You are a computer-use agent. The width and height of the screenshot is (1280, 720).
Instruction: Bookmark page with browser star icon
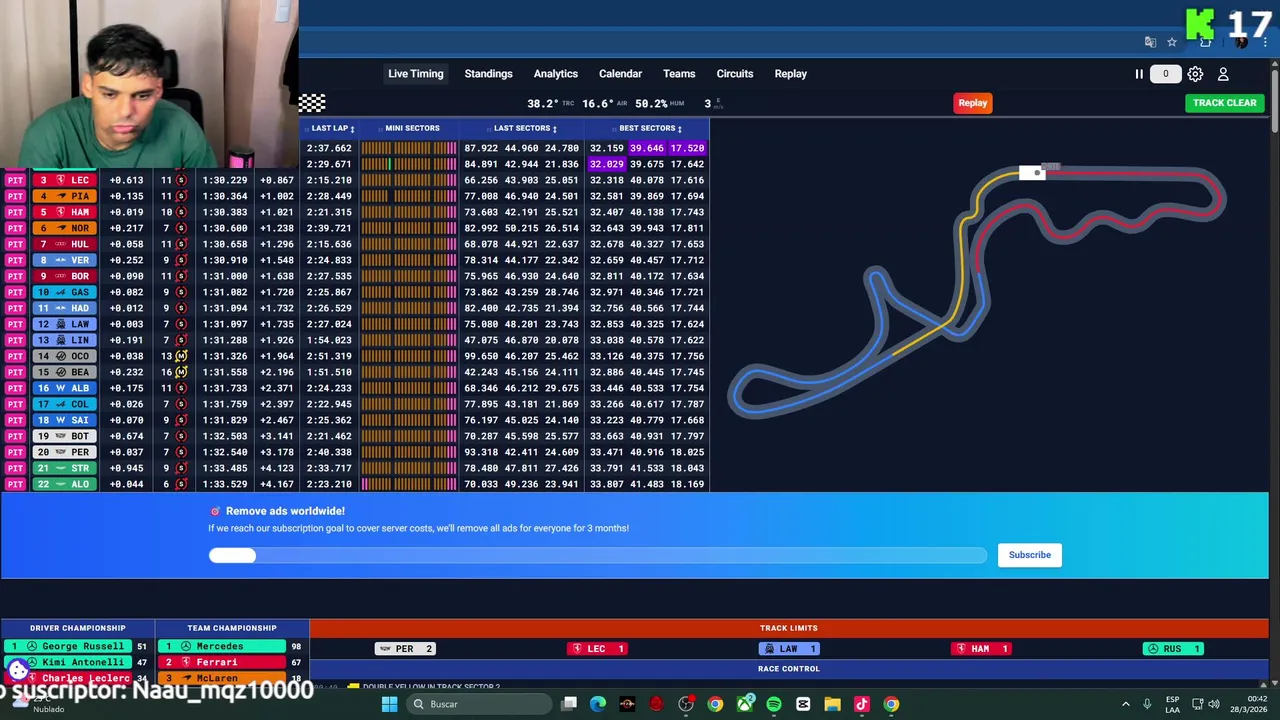1172,42
